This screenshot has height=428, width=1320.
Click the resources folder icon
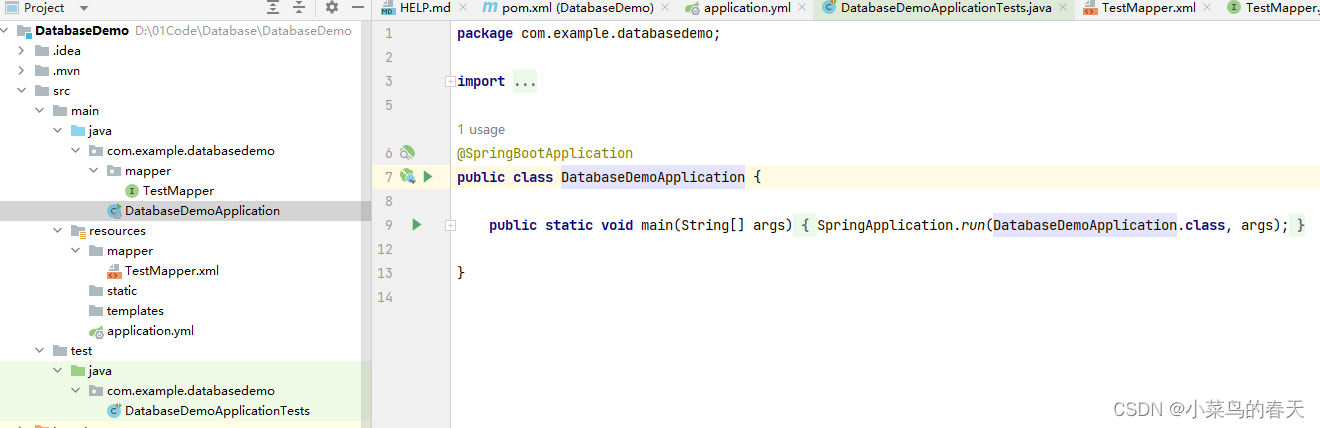[x=78, y=231]
